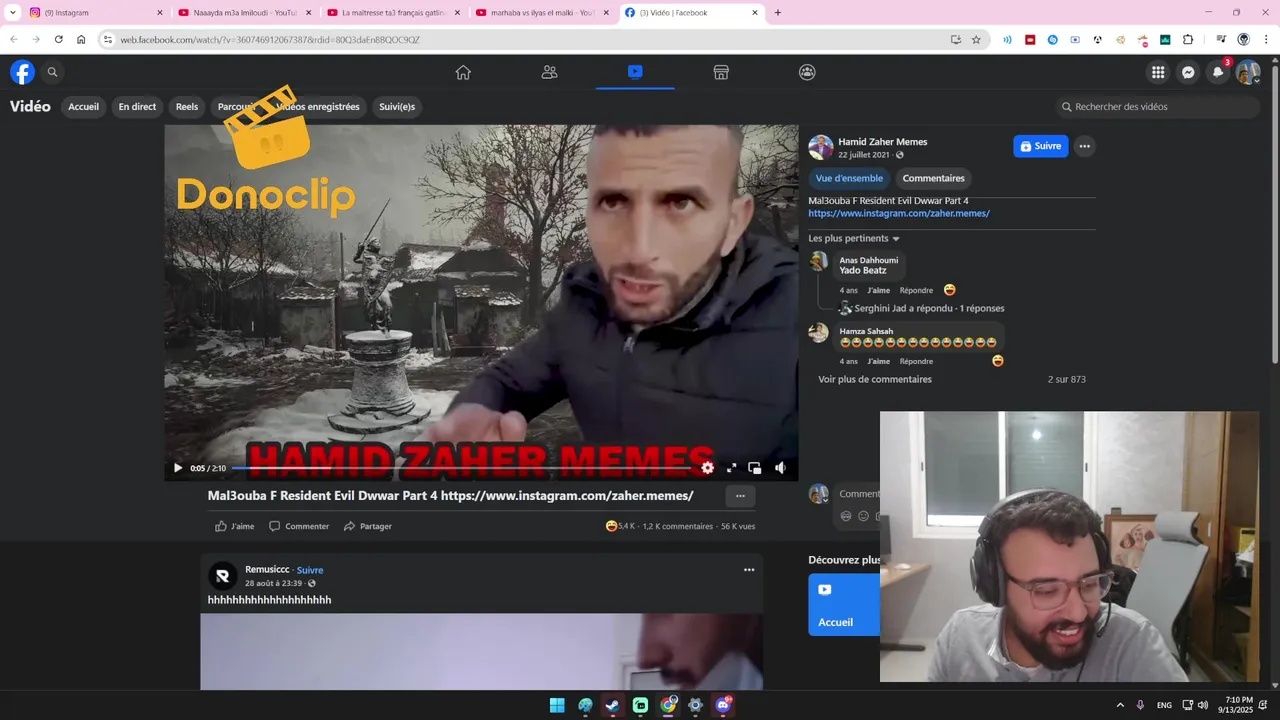Bookmark this page with the star icon
The image size is (1280, 720).
click(976, 39)
